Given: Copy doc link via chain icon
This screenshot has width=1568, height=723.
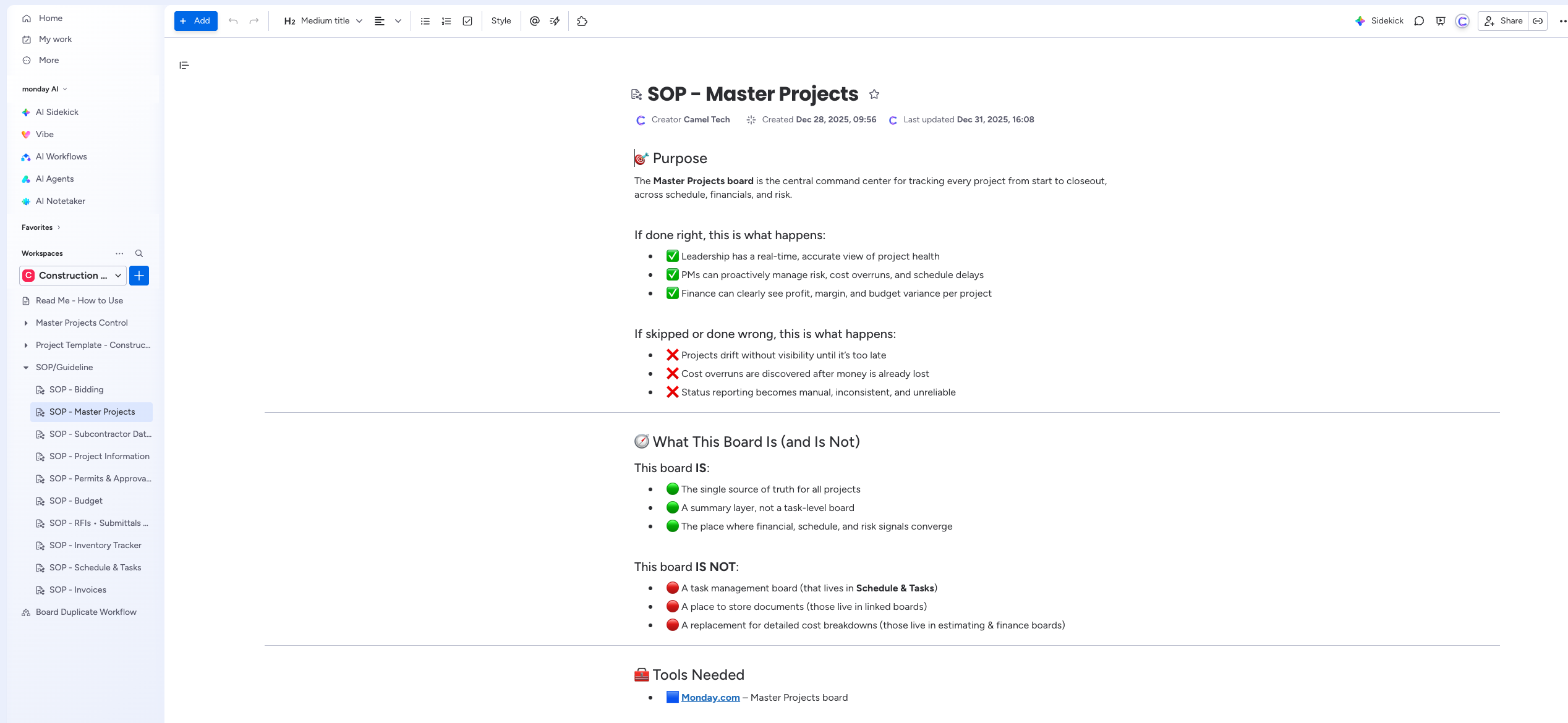Looking at the screenshot, I should pos(1538,21).
